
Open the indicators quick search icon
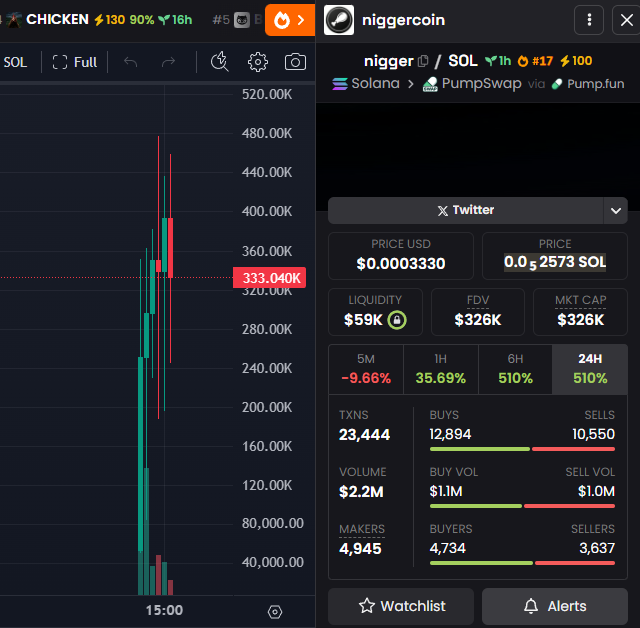click(220, 62)
